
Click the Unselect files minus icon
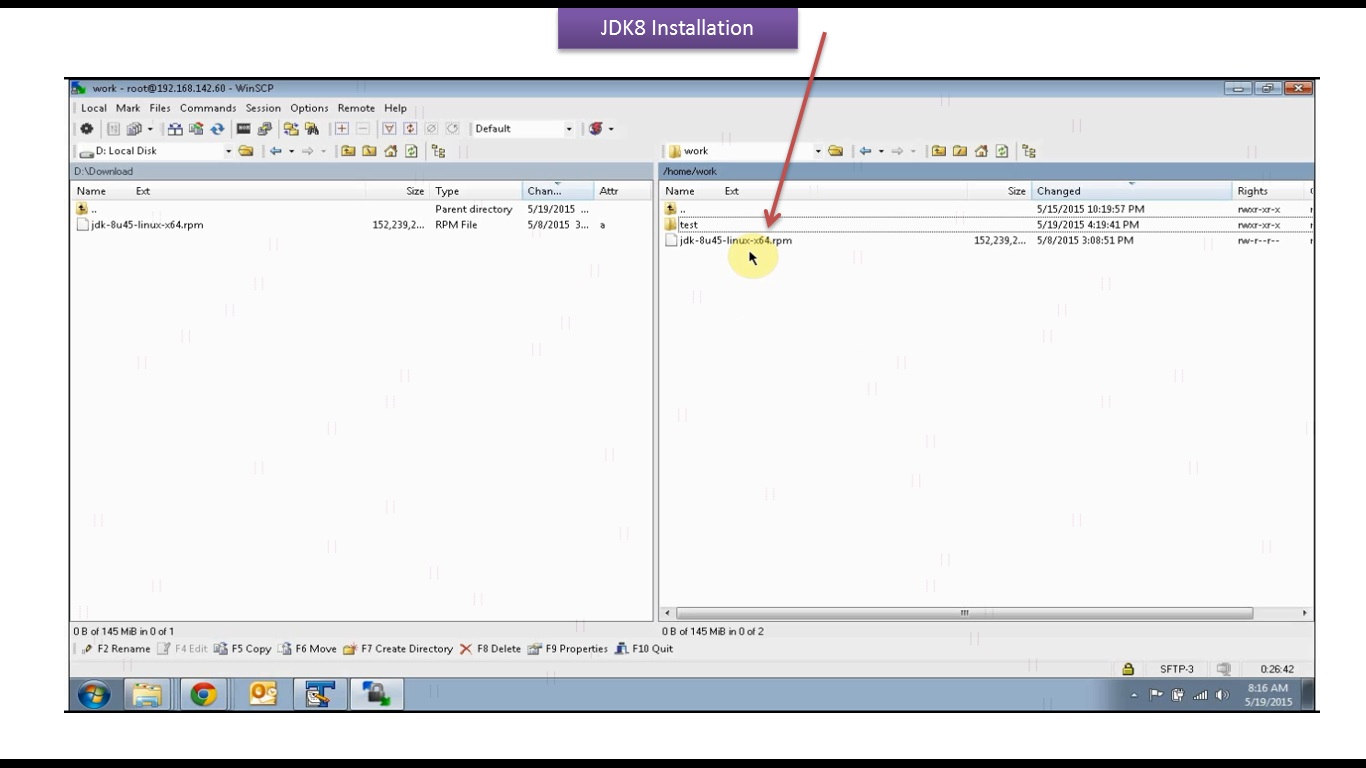click(363, 129)
